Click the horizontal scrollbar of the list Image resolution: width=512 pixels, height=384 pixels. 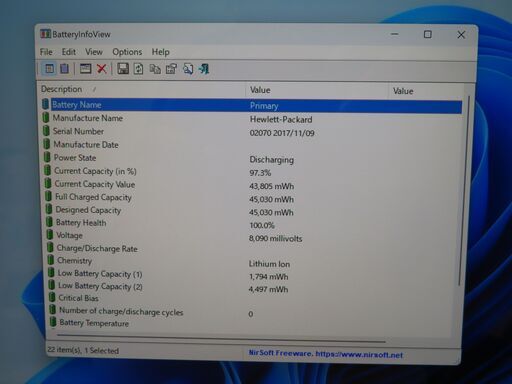point(221,338)
